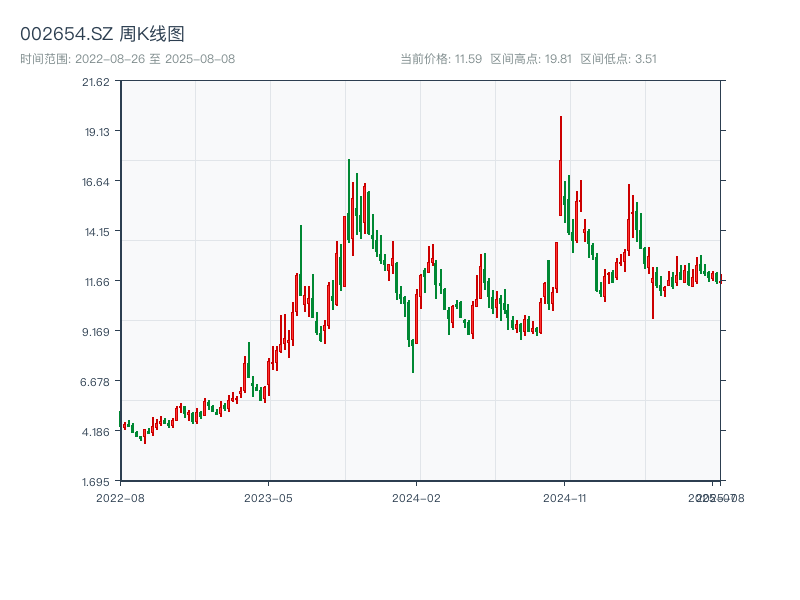The image size is (800, 600).
Task: Click the y-axis label 14.15
Action: click(x=97, y=232)
